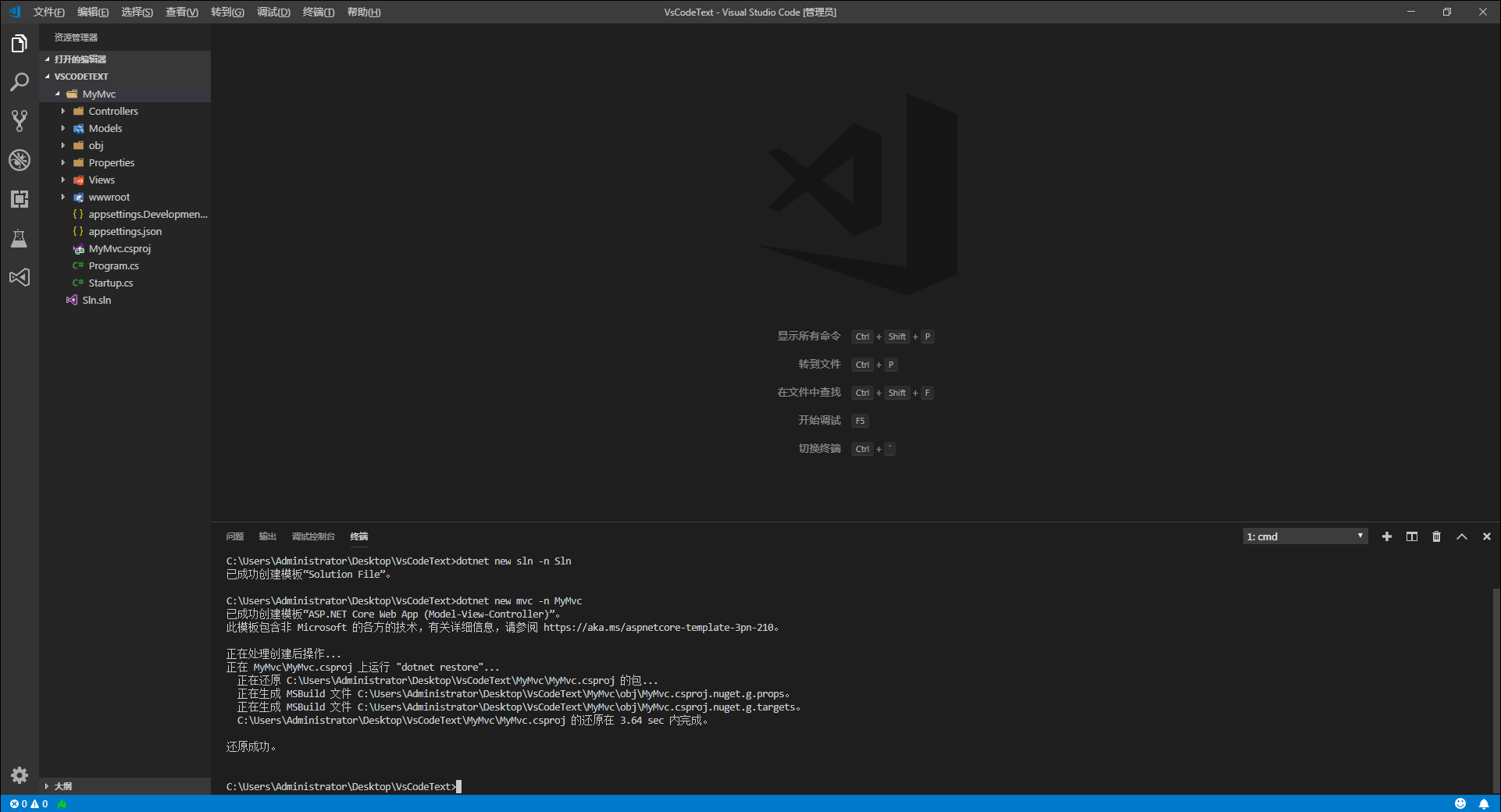This screenshot has width=1501, height=812.
Task: Select the Source Control icon
Action: 19,121
